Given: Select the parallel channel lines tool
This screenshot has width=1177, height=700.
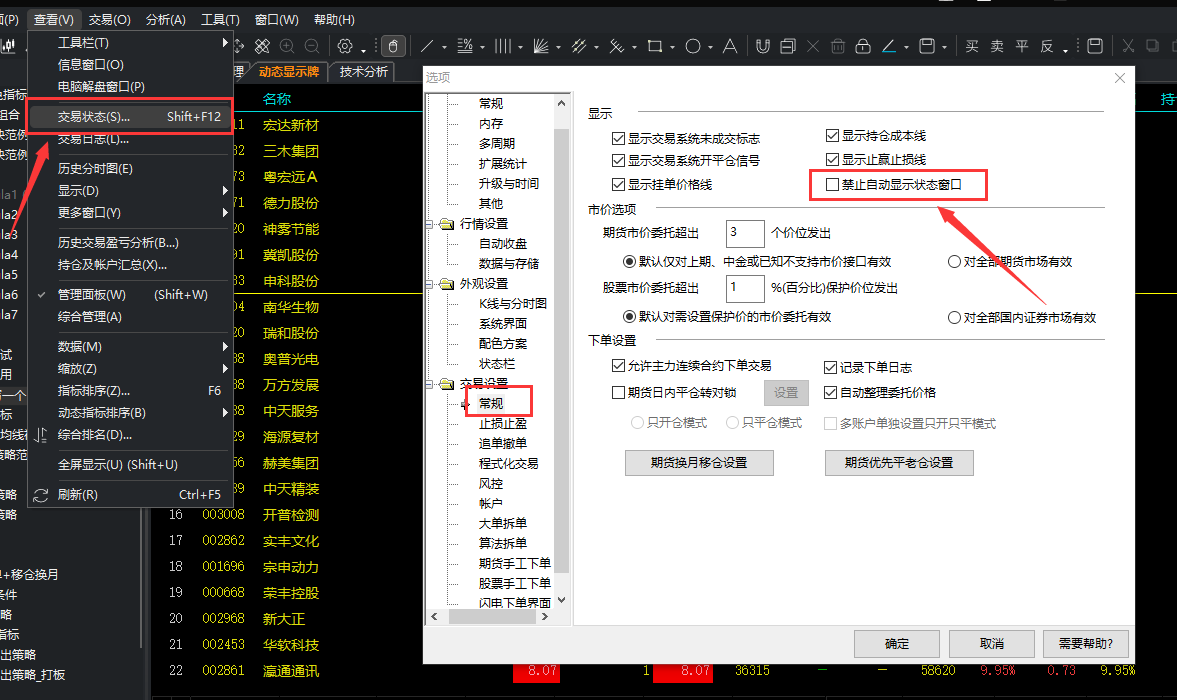Looking at the screenshot, I should [579, 47].
